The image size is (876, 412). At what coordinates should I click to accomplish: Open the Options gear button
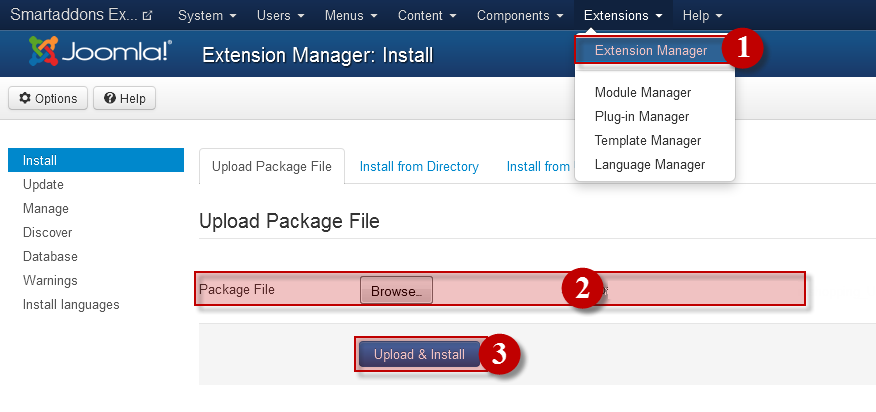point(48,98)
